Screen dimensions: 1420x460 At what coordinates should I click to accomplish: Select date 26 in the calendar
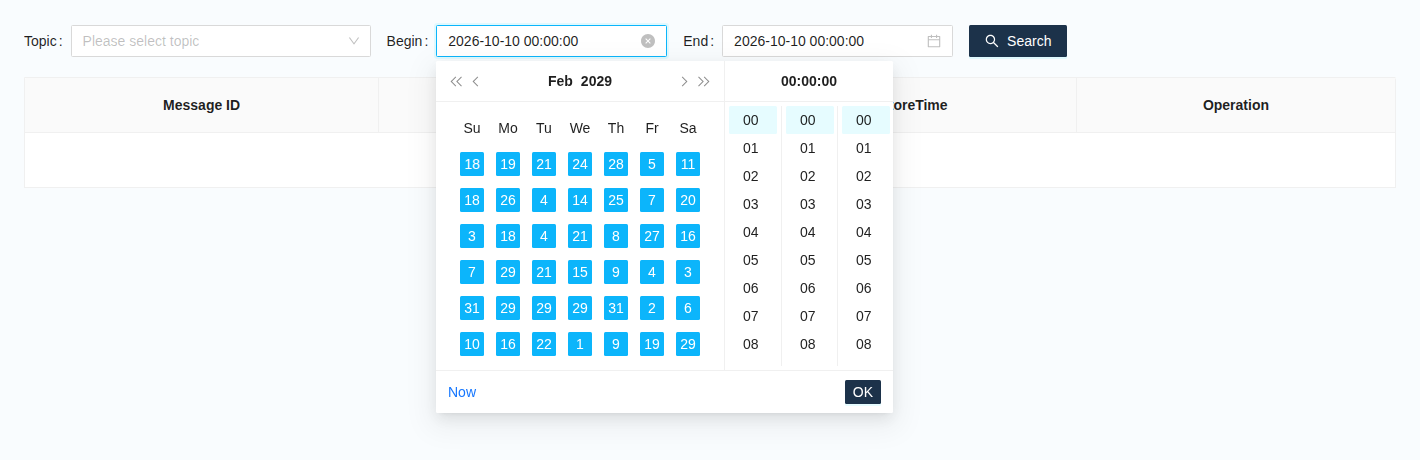pyautogui.click(x=508, y=200)
